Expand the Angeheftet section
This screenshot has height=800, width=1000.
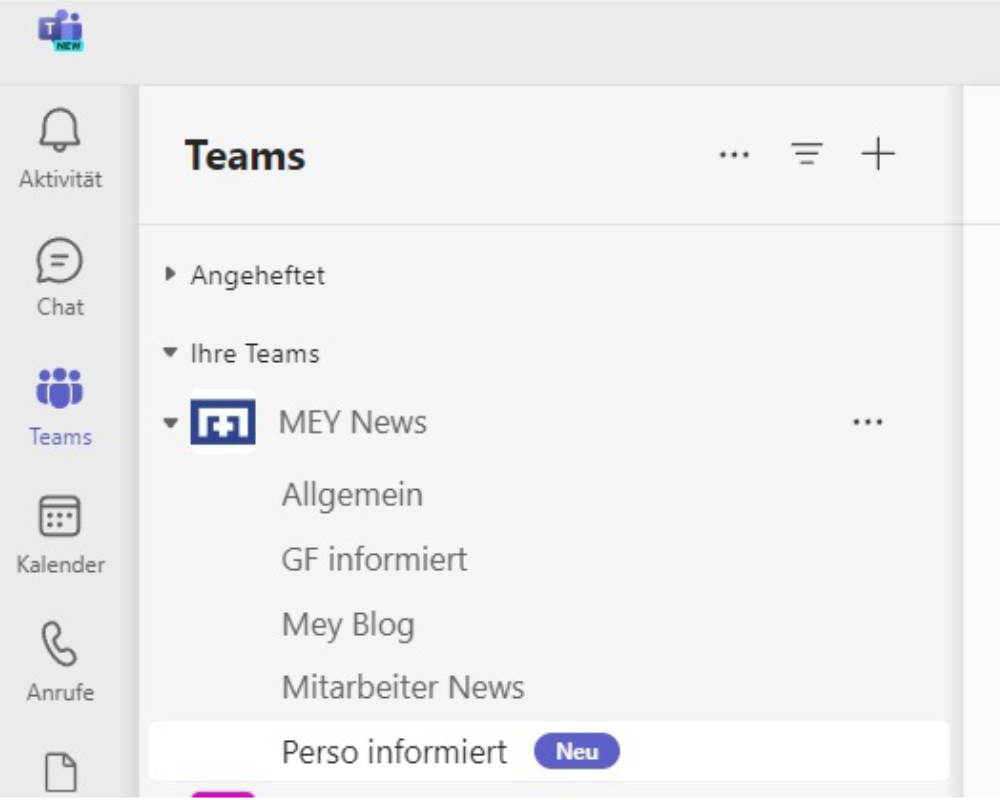170,274
